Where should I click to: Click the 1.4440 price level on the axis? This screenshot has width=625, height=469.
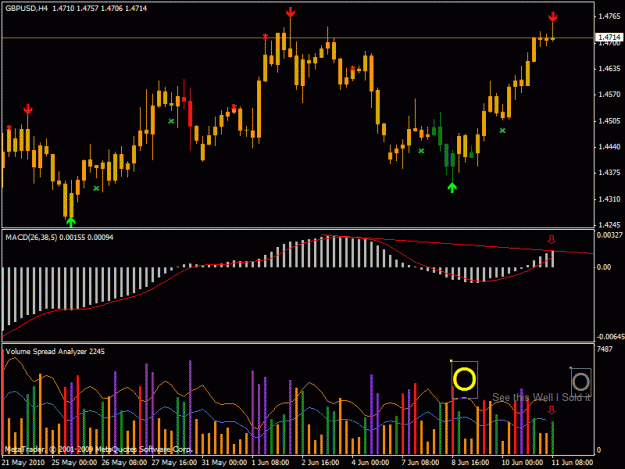609,147
